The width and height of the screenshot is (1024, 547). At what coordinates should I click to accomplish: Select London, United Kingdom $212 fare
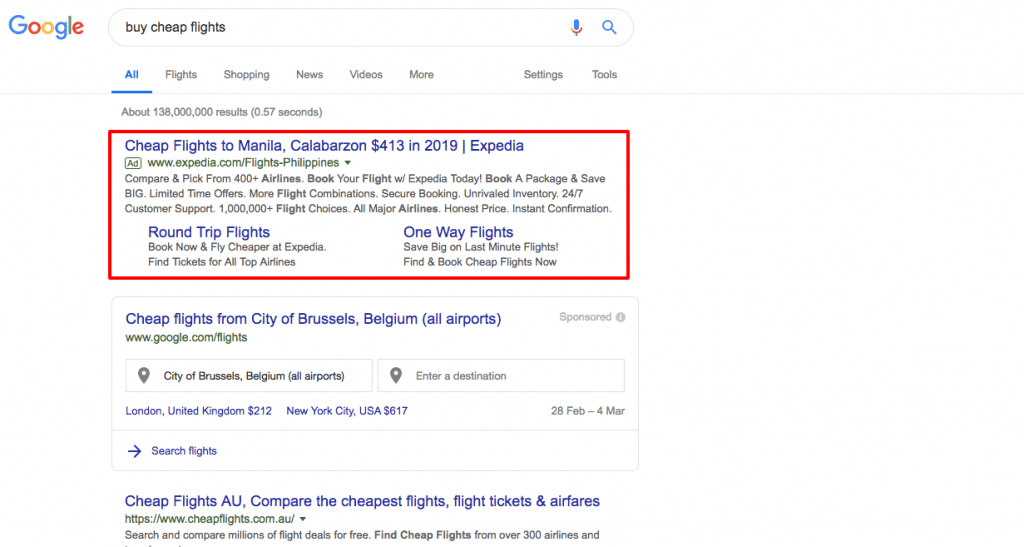click(x=199, y=411)
